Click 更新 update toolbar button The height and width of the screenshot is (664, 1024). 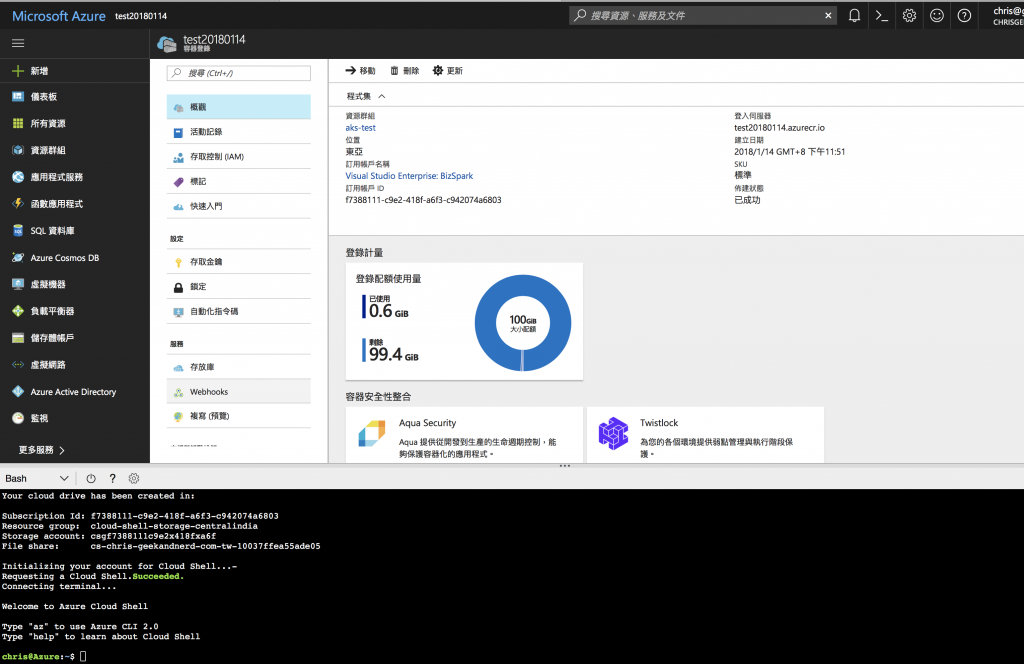click(x=448, y=71)
